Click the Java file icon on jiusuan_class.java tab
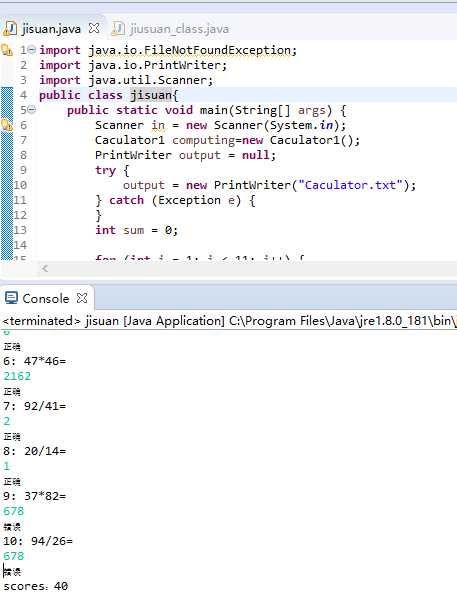 [118, 29]
